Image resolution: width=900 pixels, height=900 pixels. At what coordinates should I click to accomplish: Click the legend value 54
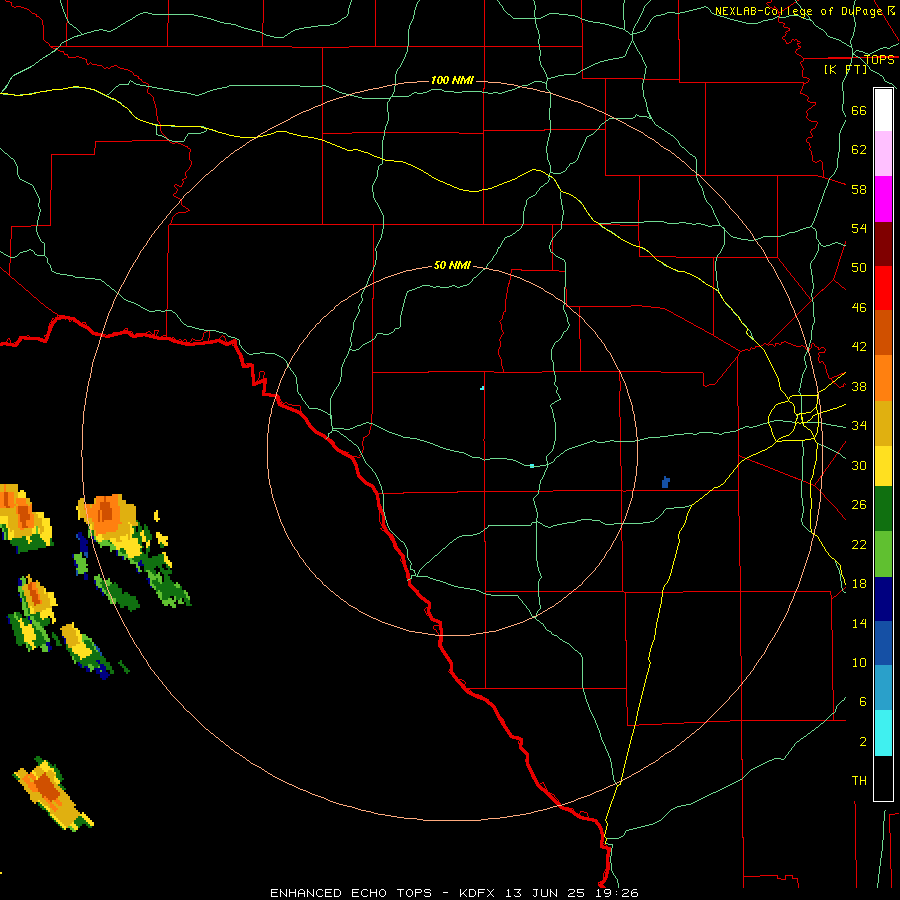[x=859, y=228]
